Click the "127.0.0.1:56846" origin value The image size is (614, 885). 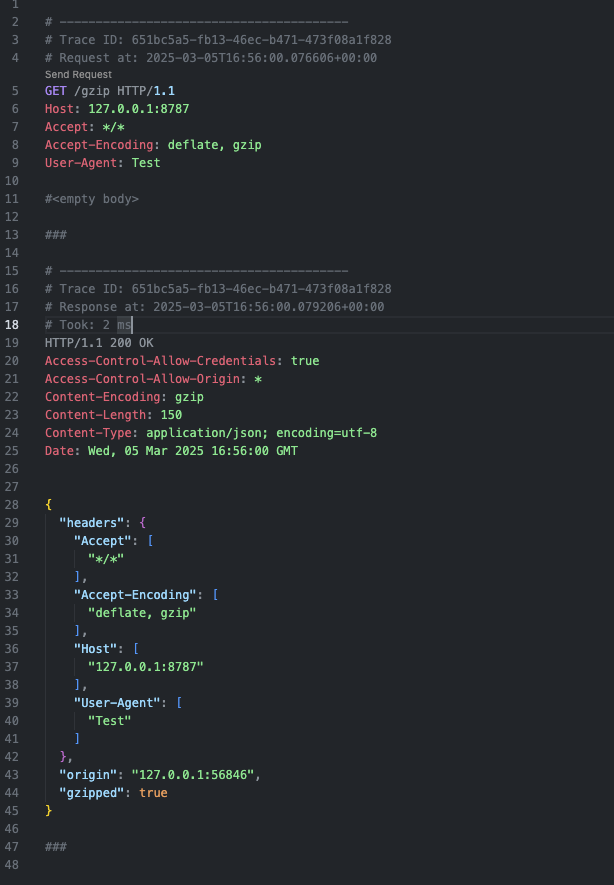pyautogui.click(x=193, y=776)
